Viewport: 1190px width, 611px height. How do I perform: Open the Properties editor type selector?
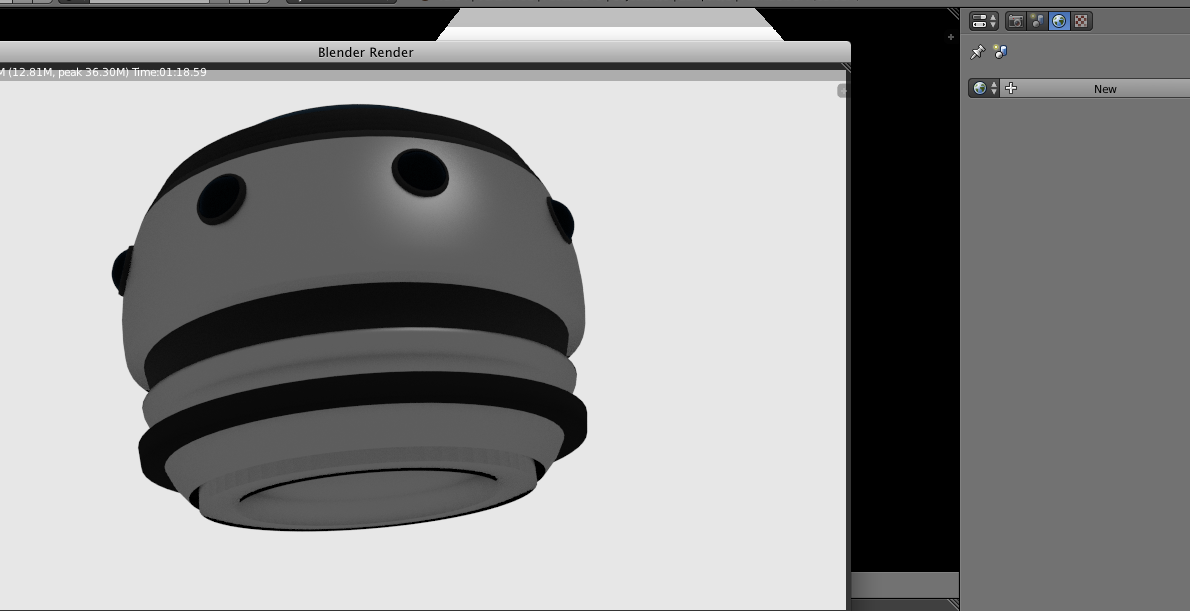click(x=984, y=21)
